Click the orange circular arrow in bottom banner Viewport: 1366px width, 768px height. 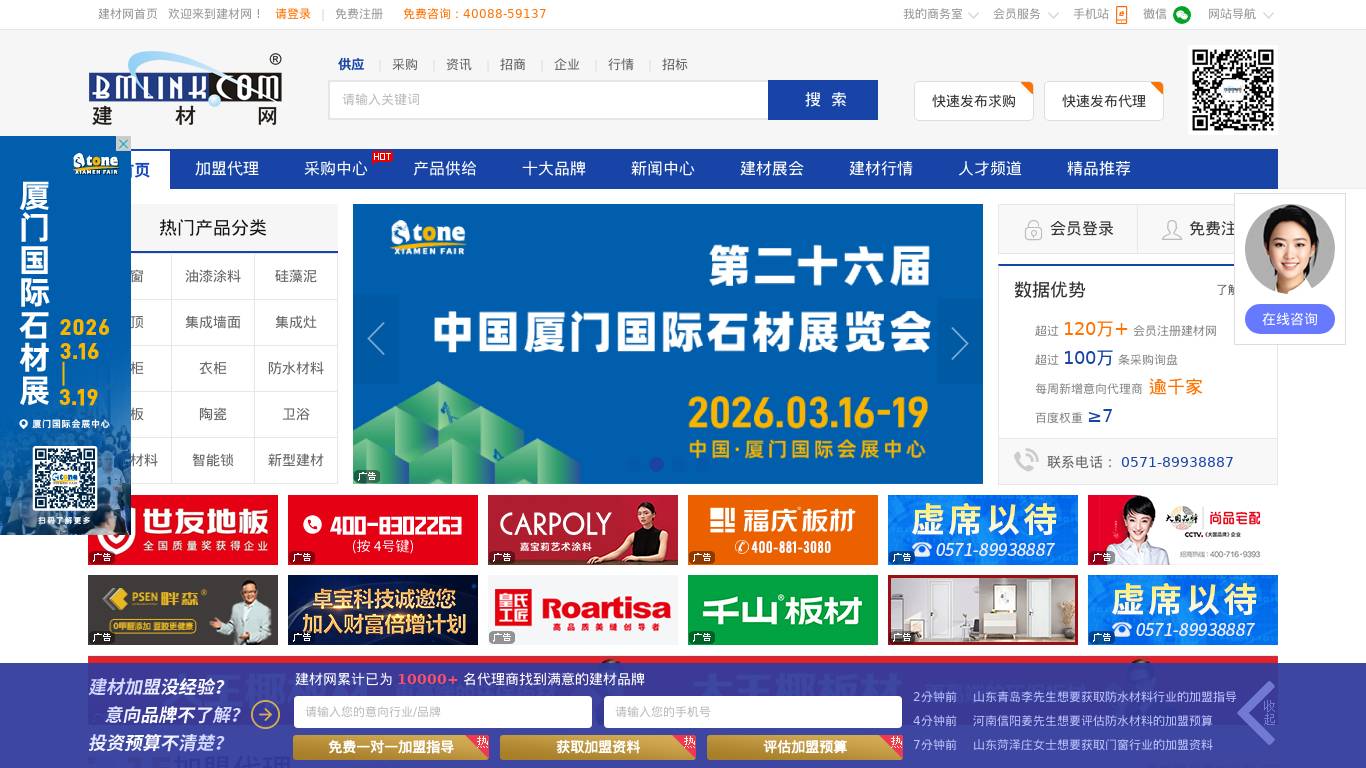(265, 715)
